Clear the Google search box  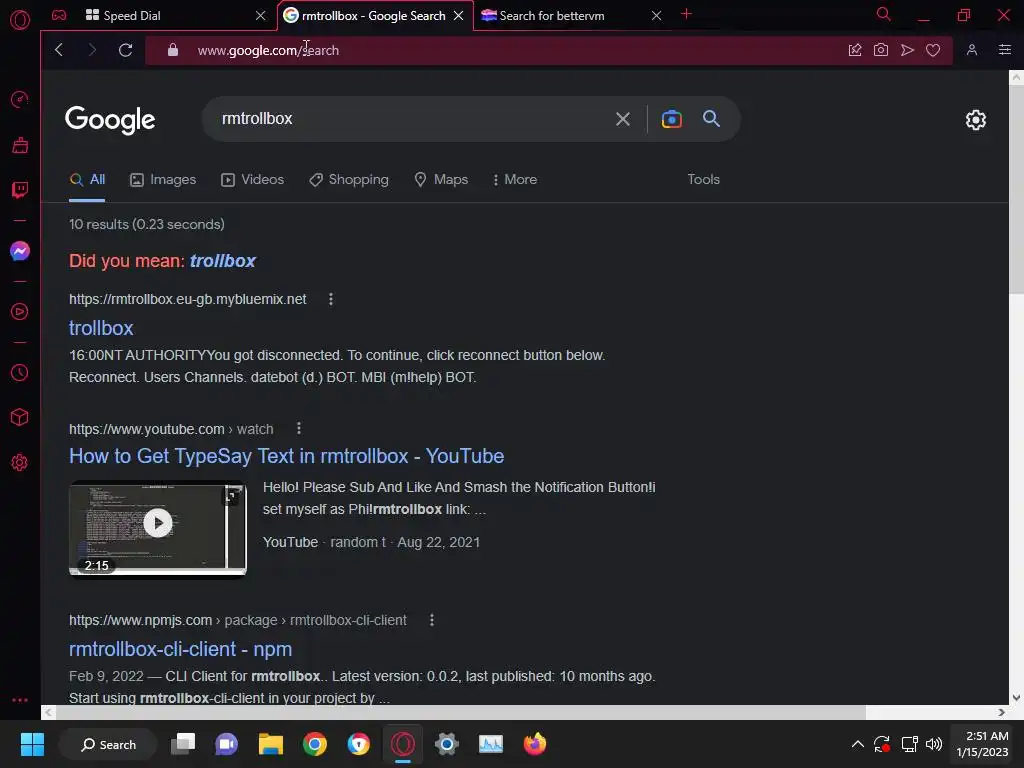622,119
